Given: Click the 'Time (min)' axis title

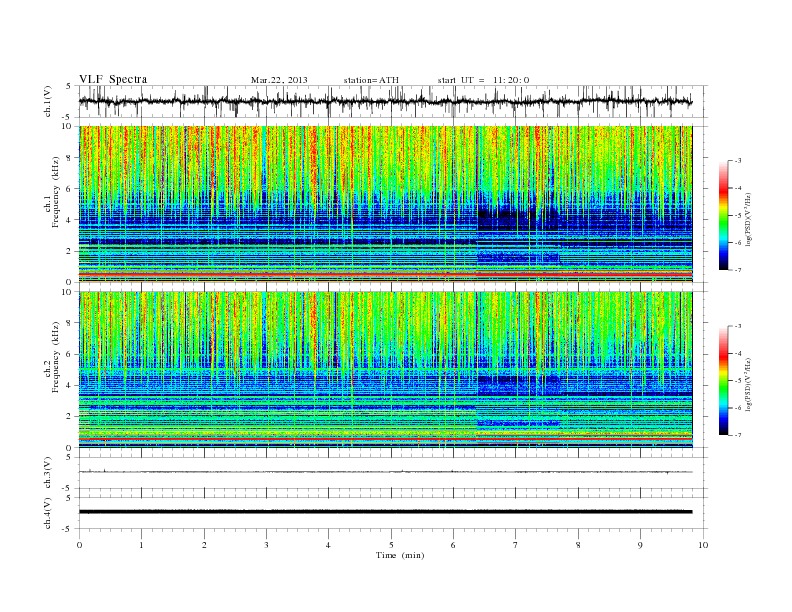Looking at the screenshot, I should point(400,555).
